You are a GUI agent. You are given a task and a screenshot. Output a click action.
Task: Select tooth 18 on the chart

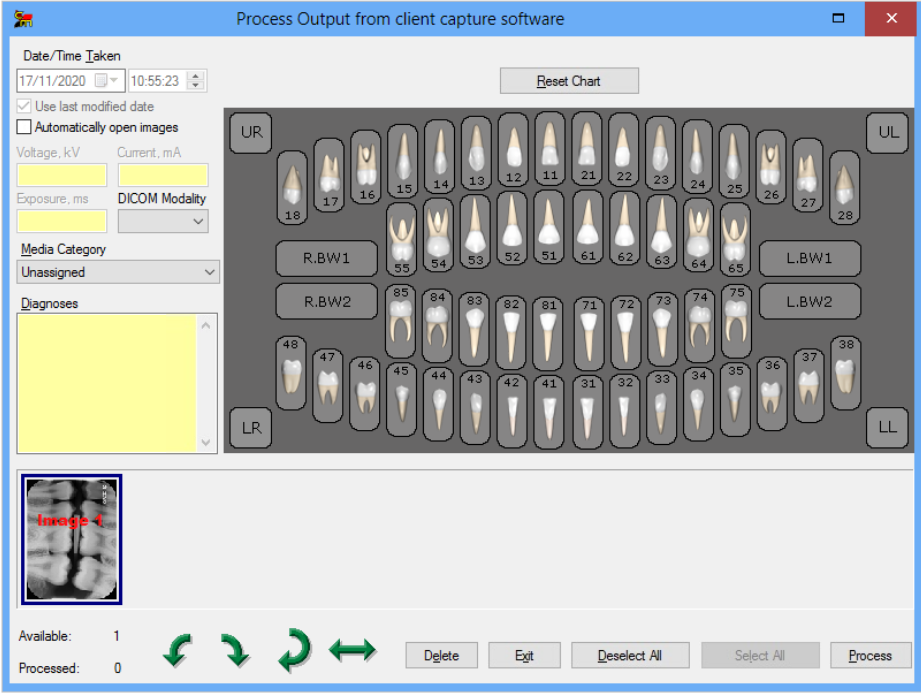click(x=292, y=188)
